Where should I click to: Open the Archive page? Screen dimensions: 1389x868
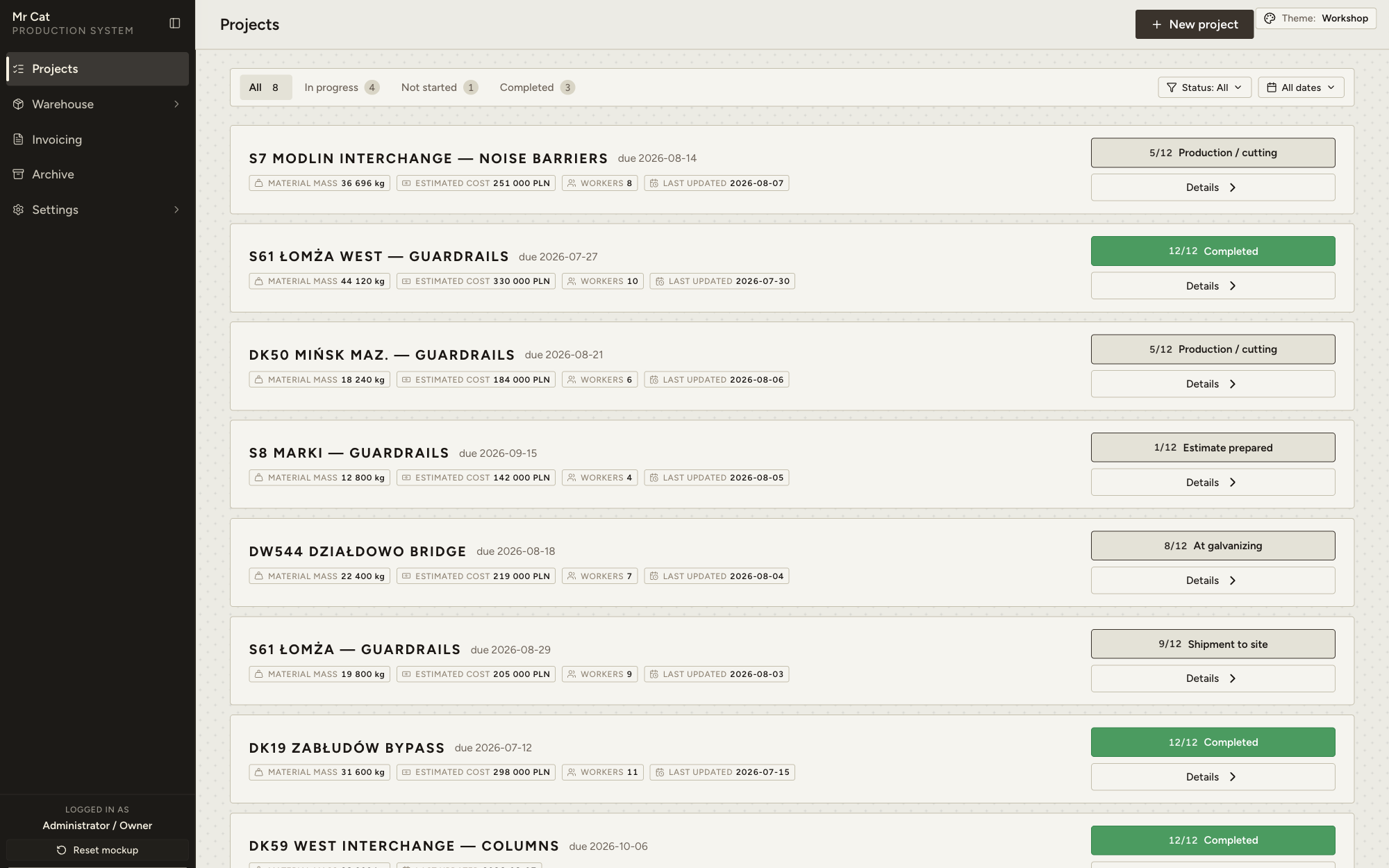[97, 174]
